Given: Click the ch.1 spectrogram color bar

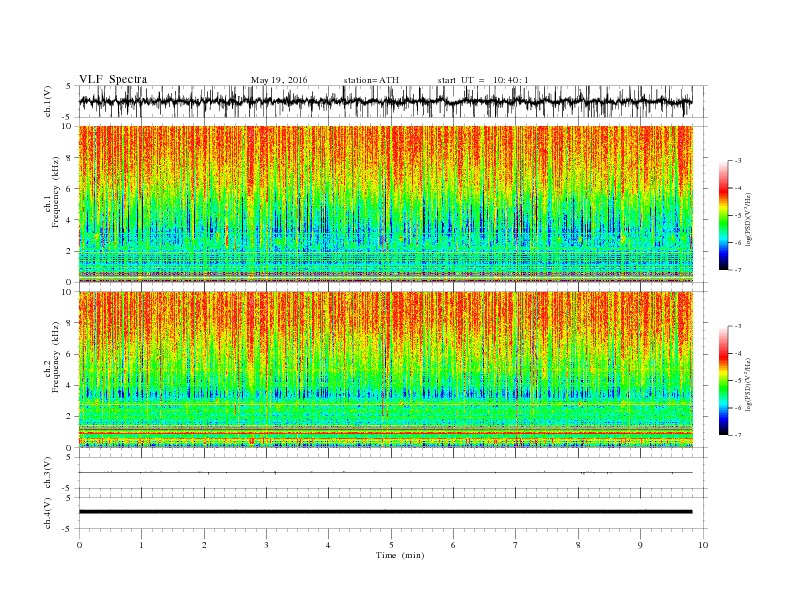Looking at the screenshot, I should (x=723, y=215).
